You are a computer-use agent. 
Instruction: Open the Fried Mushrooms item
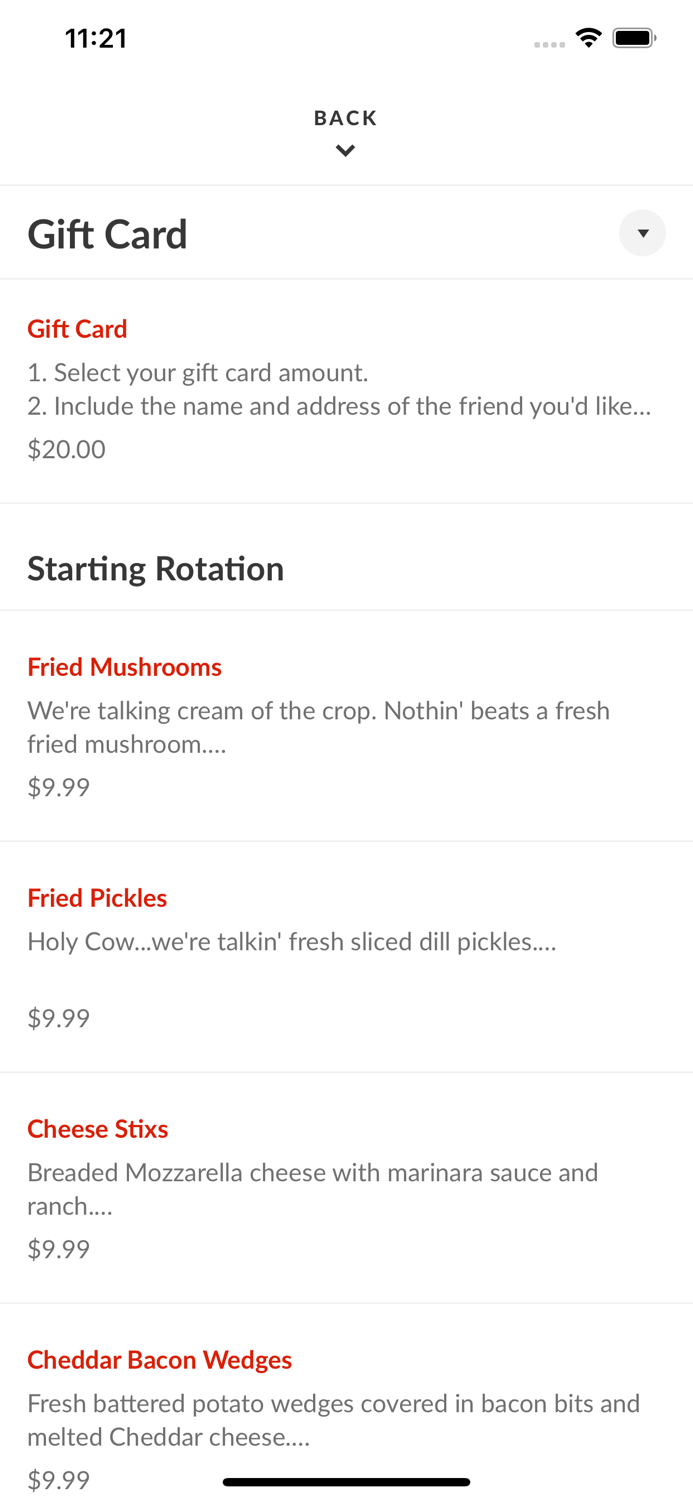coord(124,667)
